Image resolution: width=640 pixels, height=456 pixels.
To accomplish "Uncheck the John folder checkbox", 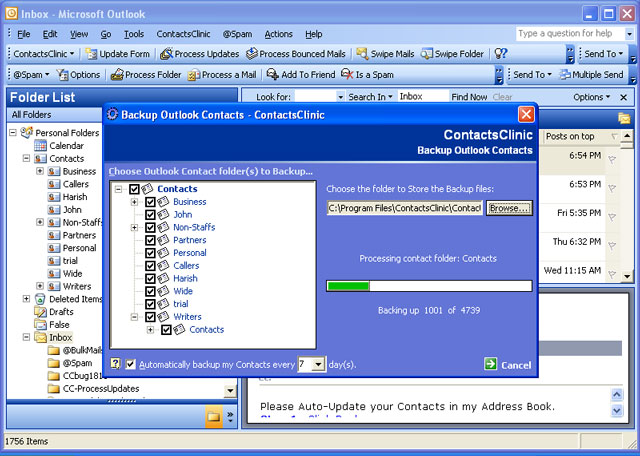I will (150, 214).
